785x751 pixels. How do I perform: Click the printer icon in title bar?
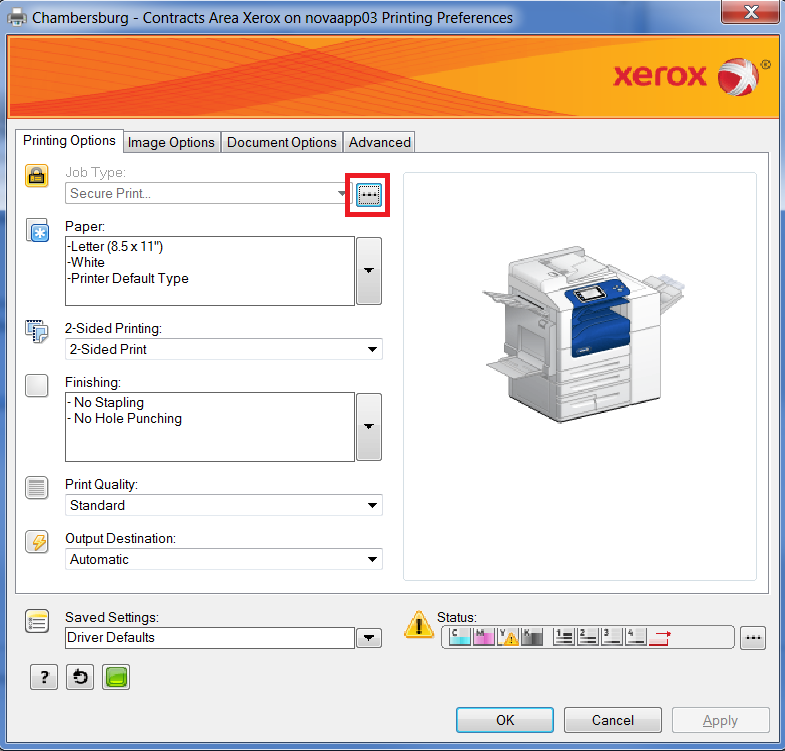tap(17, 18)
